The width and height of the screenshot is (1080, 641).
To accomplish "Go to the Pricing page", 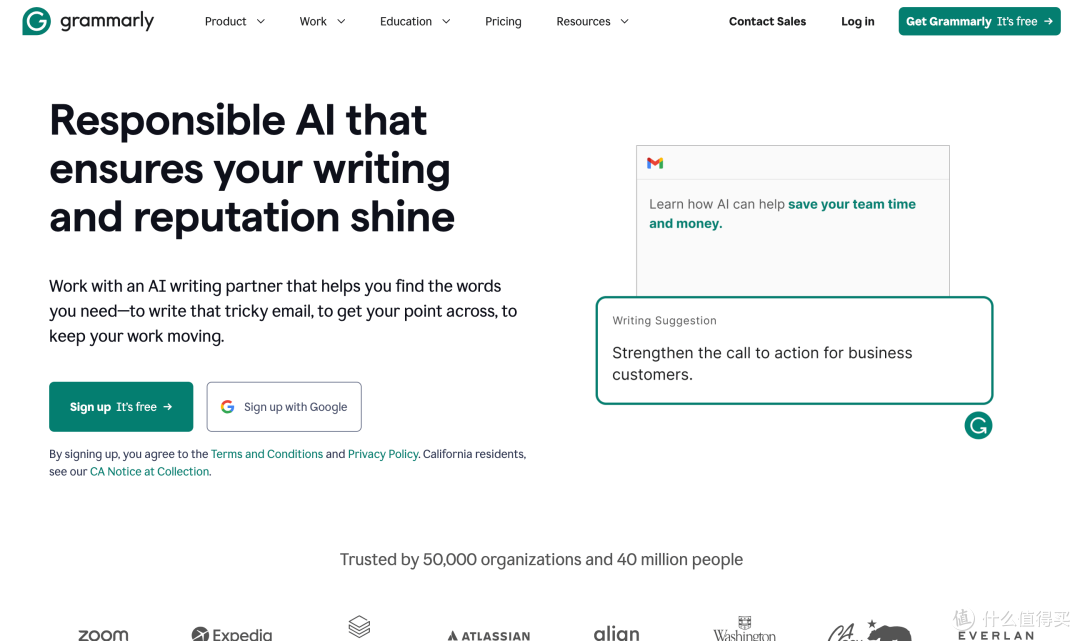I will 503,21.
